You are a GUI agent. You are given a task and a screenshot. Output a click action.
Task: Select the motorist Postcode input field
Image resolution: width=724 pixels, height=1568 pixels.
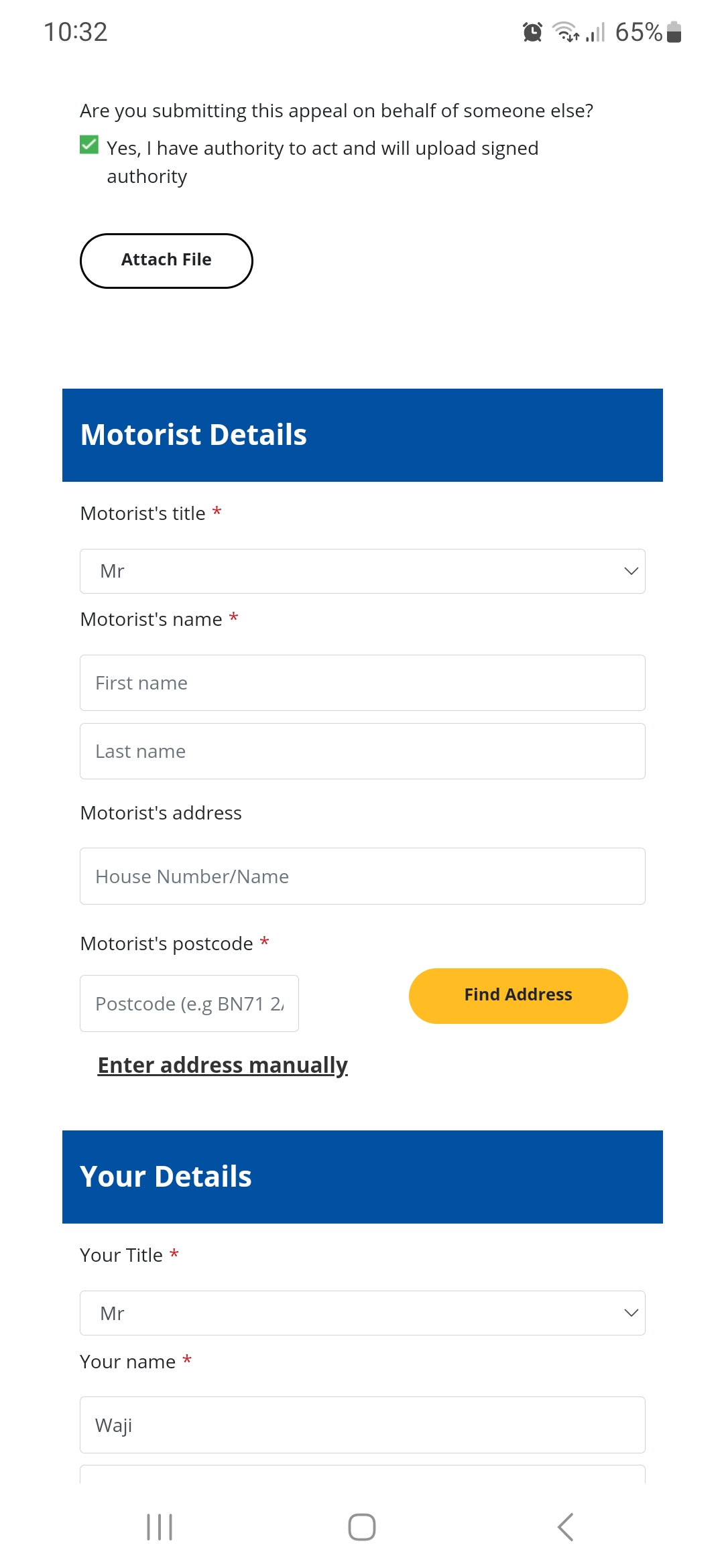click(189, 1003)
